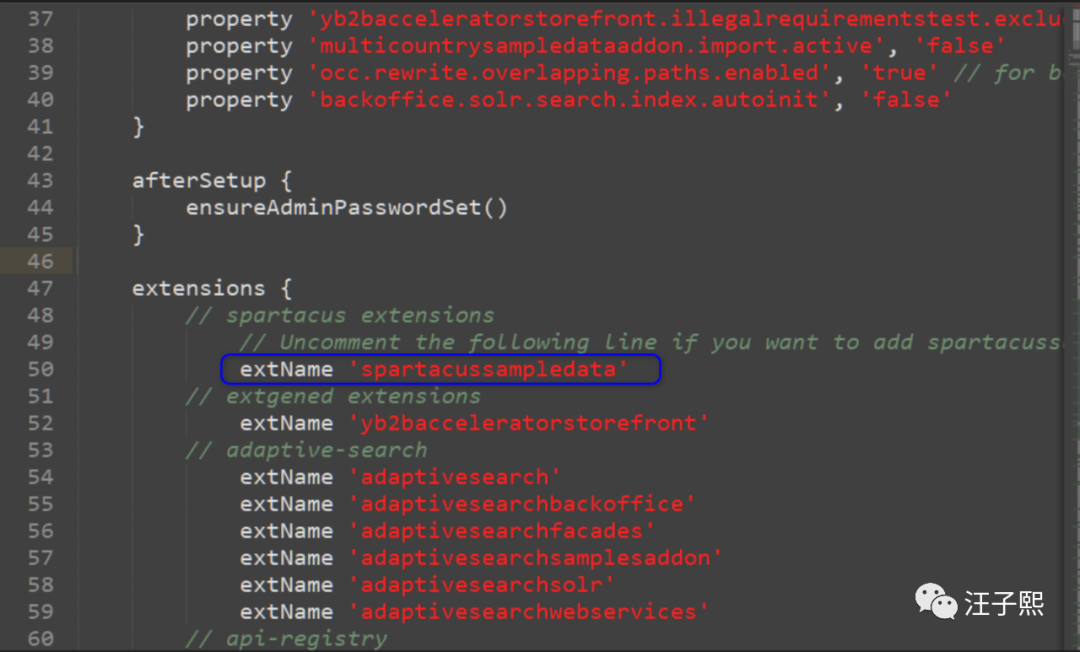Click the WeChat logo watermark icon

click(936, 602)
